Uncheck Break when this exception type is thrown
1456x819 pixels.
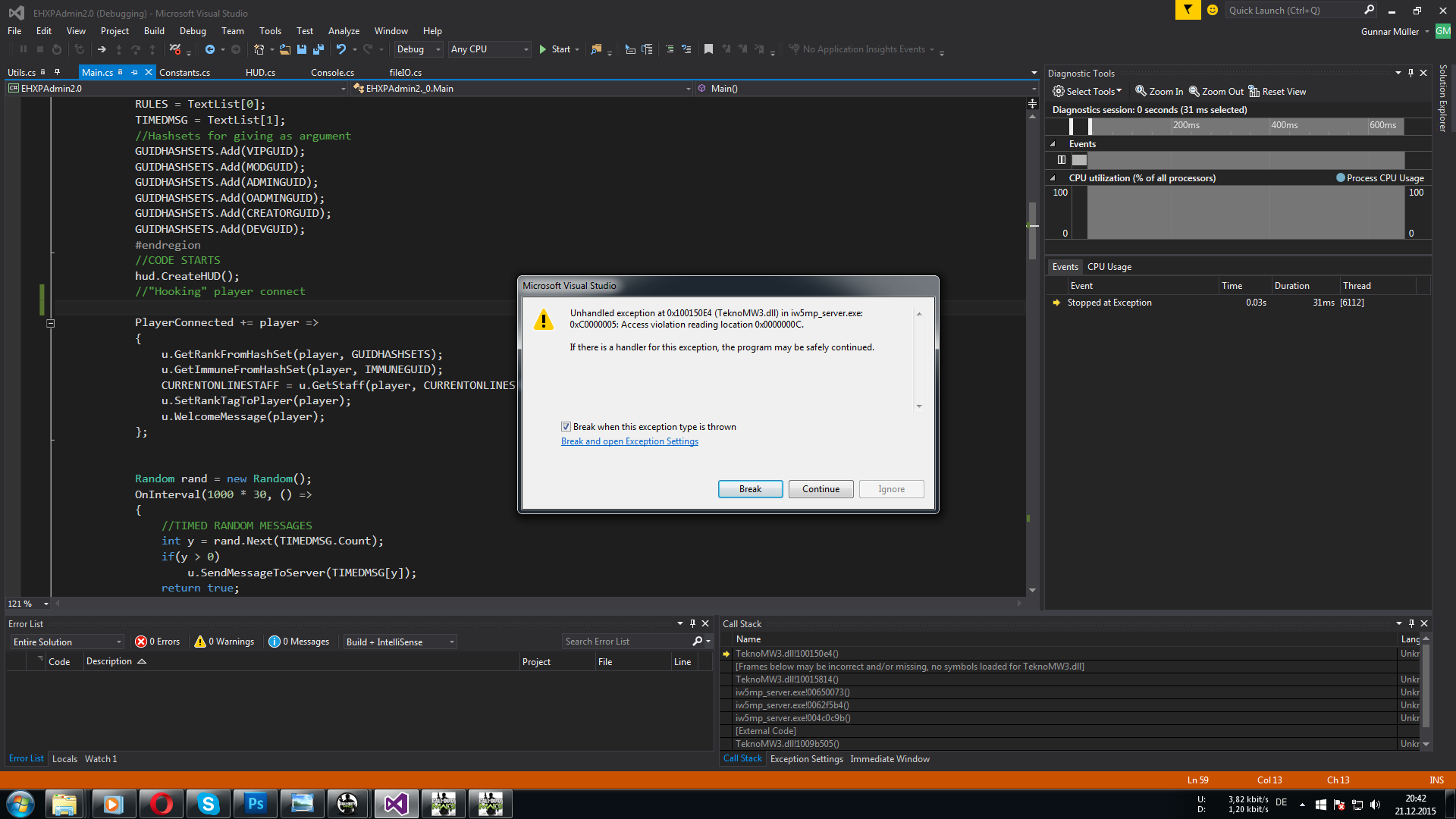point(566,427)
